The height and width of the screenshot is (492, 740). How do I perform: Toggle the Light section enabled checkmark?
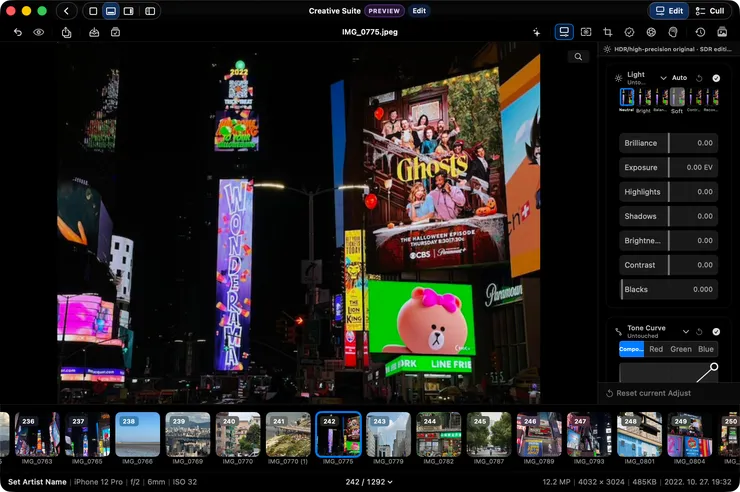coord(716,78)
